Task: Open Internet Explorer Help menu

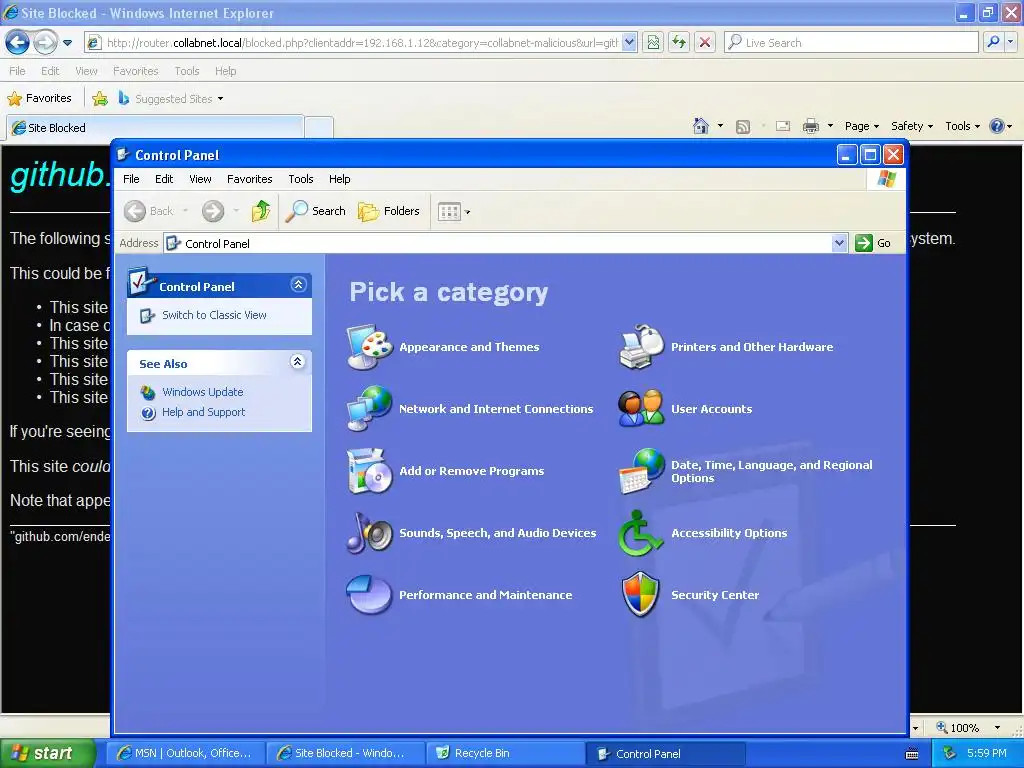Action: pos(225,71)
